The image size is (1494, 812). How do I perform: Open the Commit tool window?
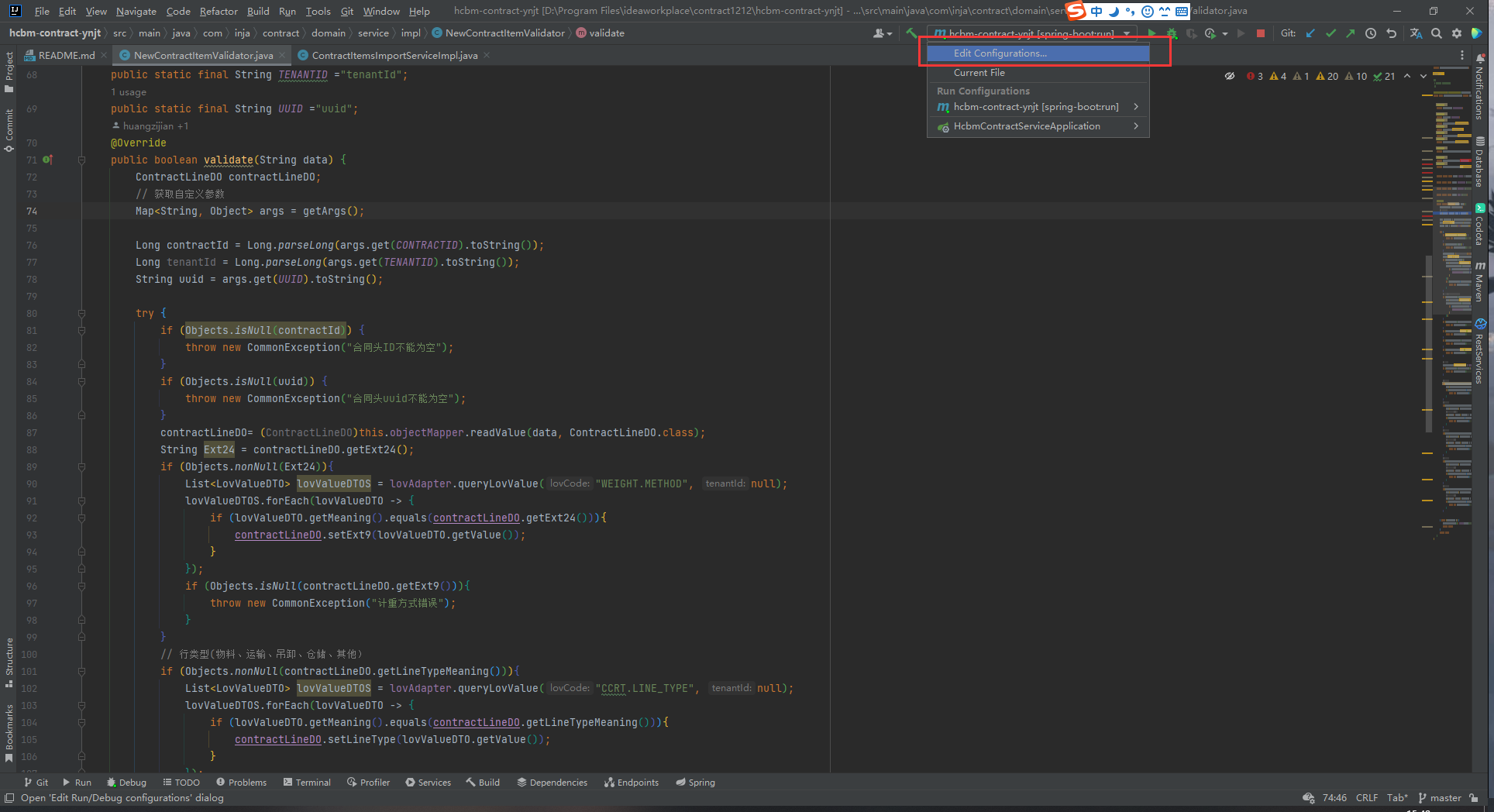coord(9,130)
